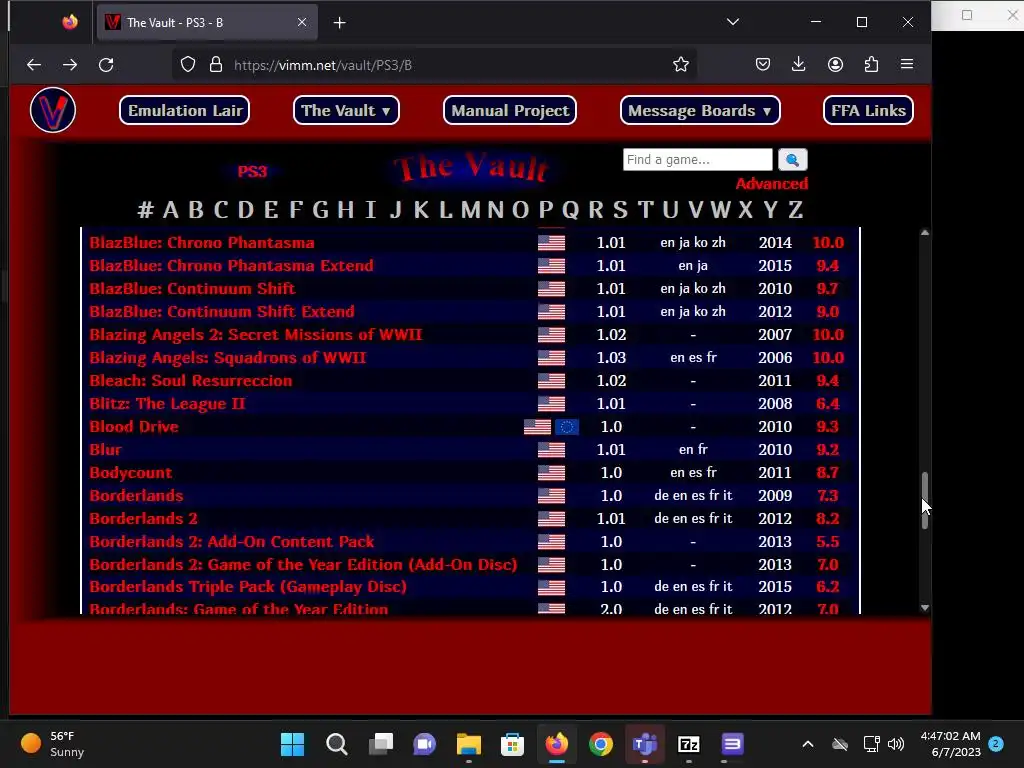
Task: Open a new browser tab
Action: point(340,23)
